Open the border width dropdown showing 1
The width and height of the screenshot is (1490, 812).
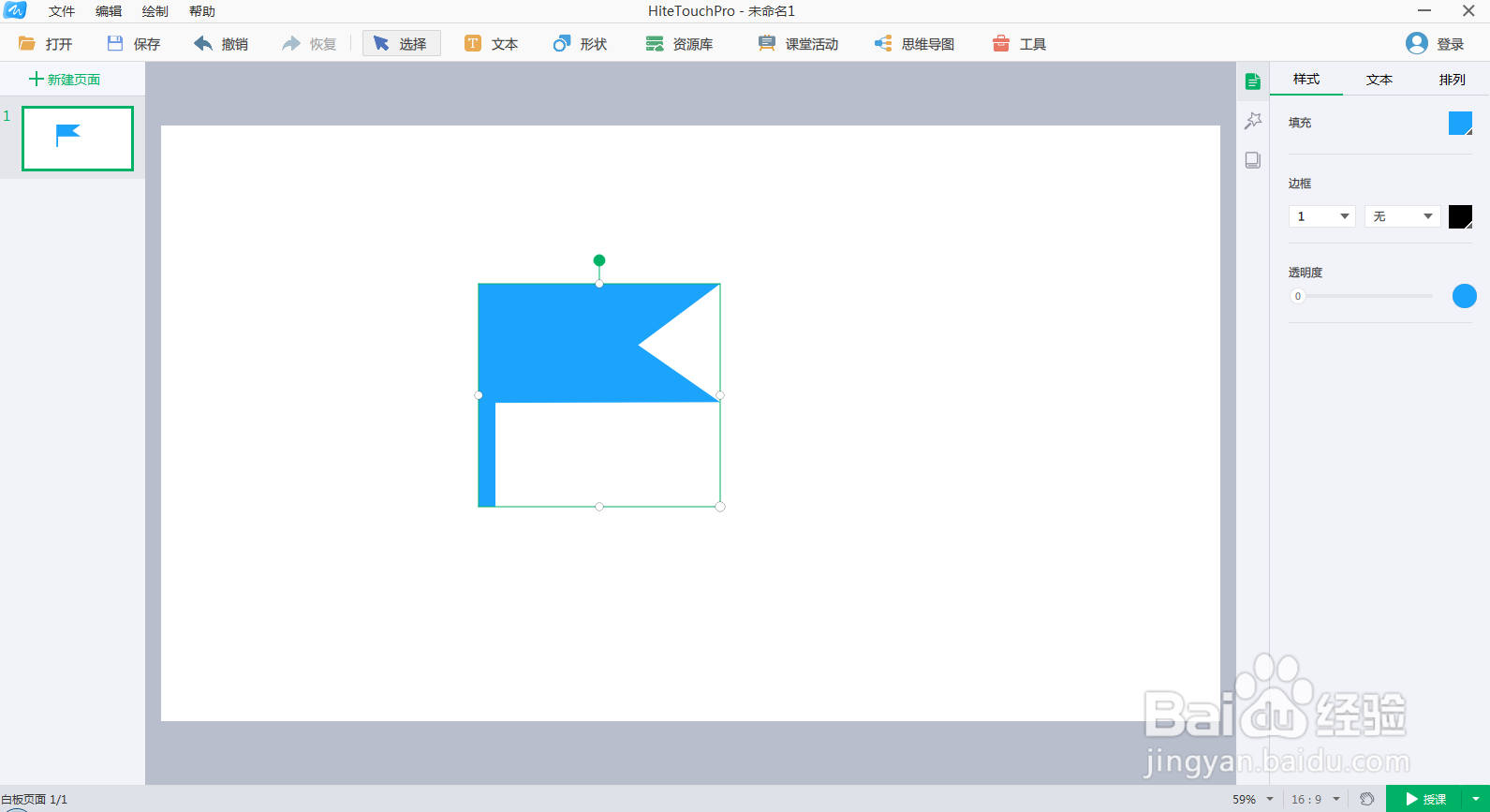click(1322, 216)
